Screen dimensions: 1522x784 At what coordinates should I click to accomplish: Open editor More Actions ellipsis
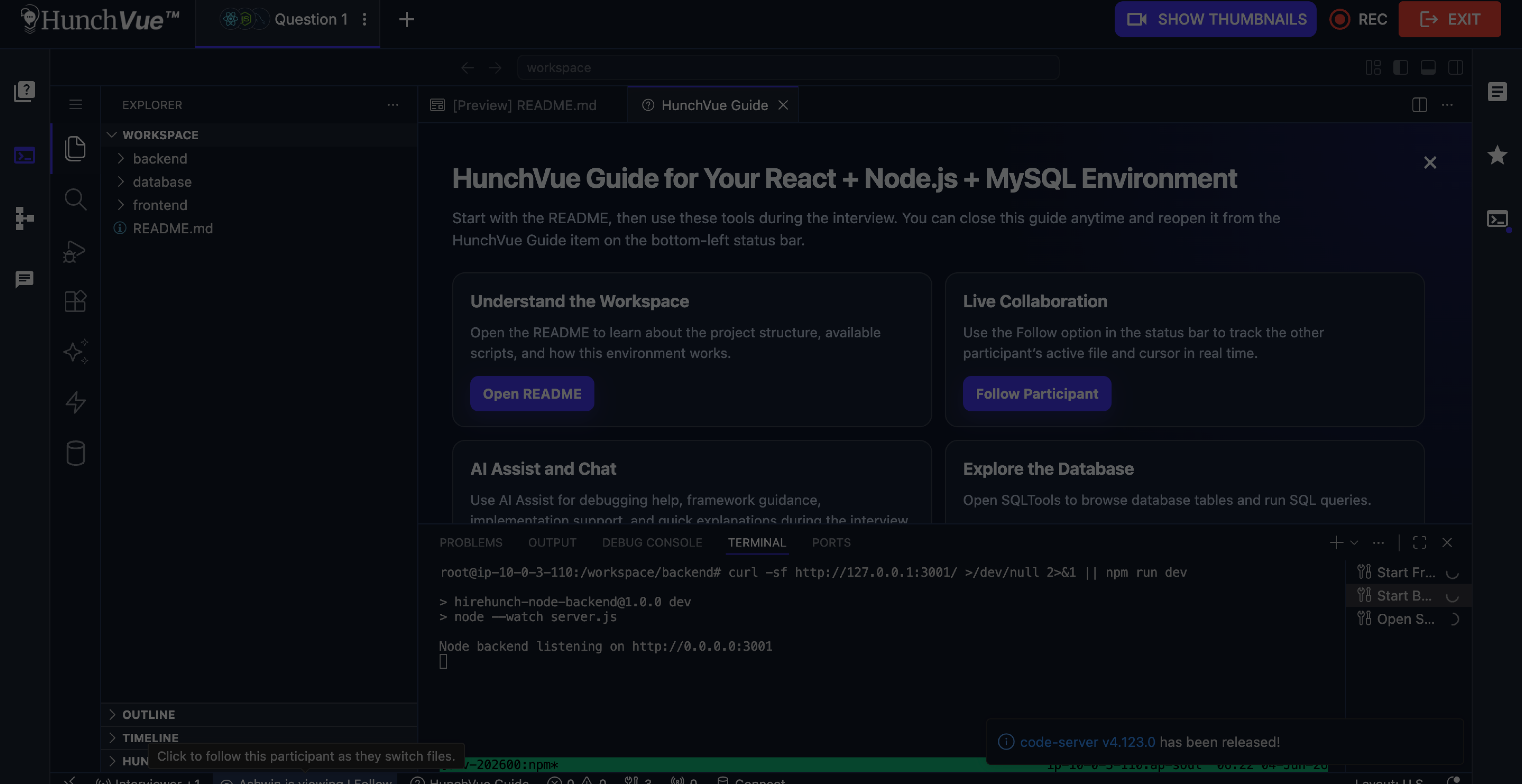coord(1447,104)
